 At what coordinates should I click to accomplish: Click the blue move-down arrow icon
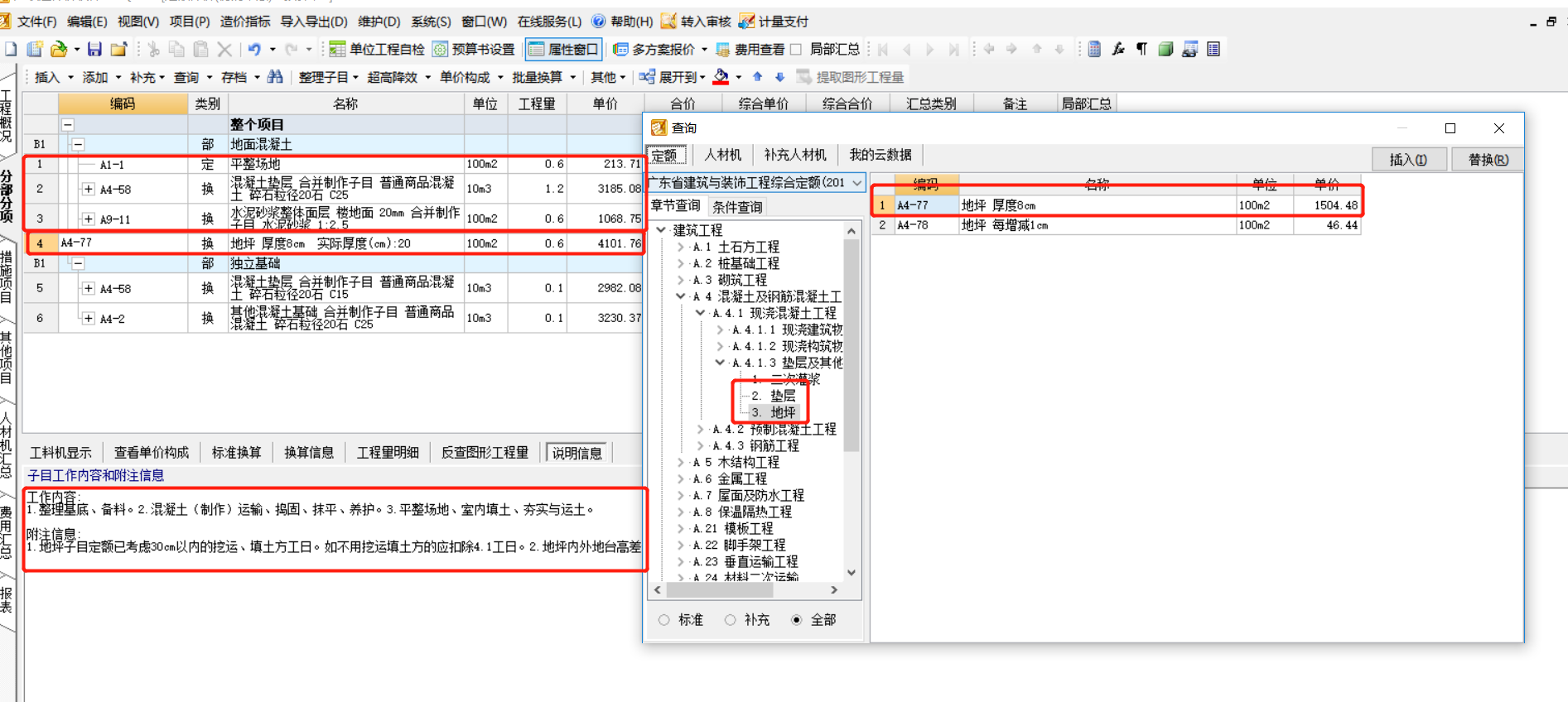point(779,77)
